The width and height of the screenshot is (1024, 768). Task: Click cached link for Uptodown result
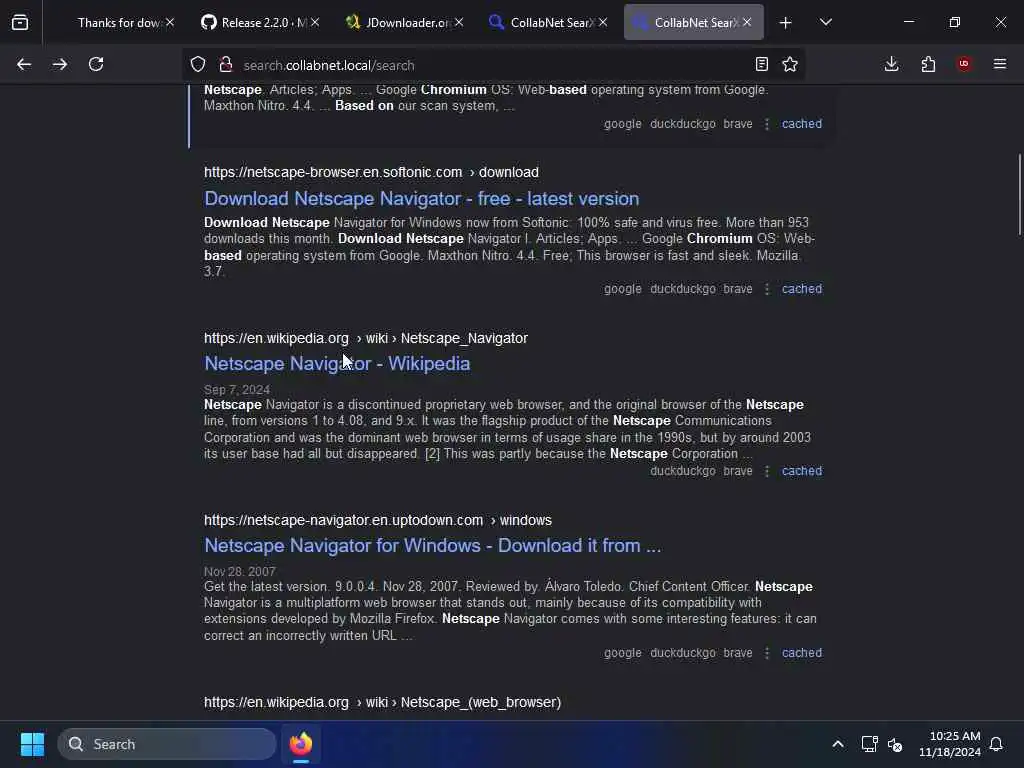coord(802,653)
